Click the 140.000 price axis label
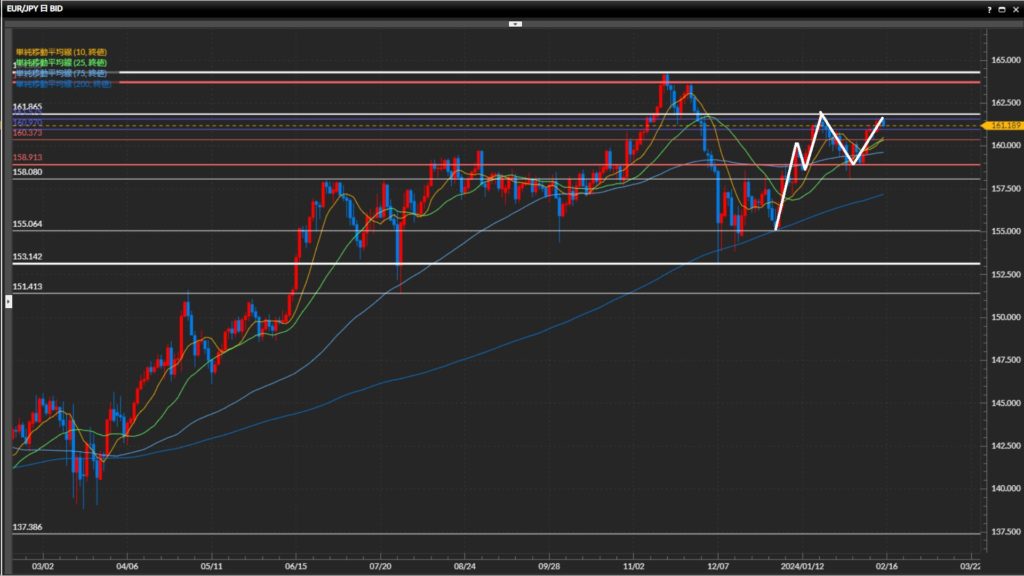The height and width of the screenshot is (576, 1024). [1002, 489]
